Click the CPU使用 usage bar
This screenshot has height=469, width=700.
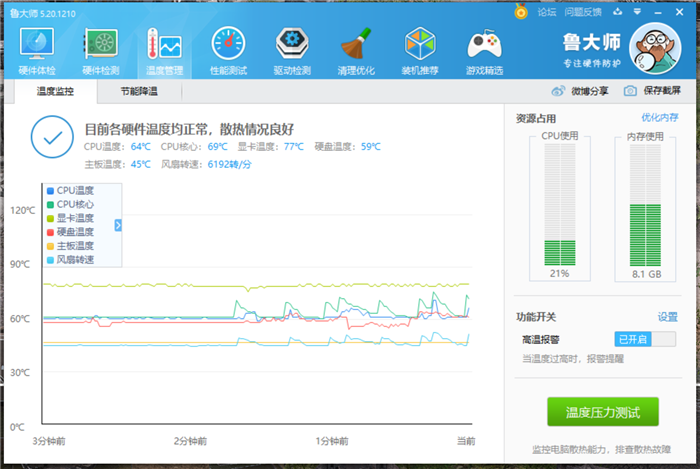[560, 205]
